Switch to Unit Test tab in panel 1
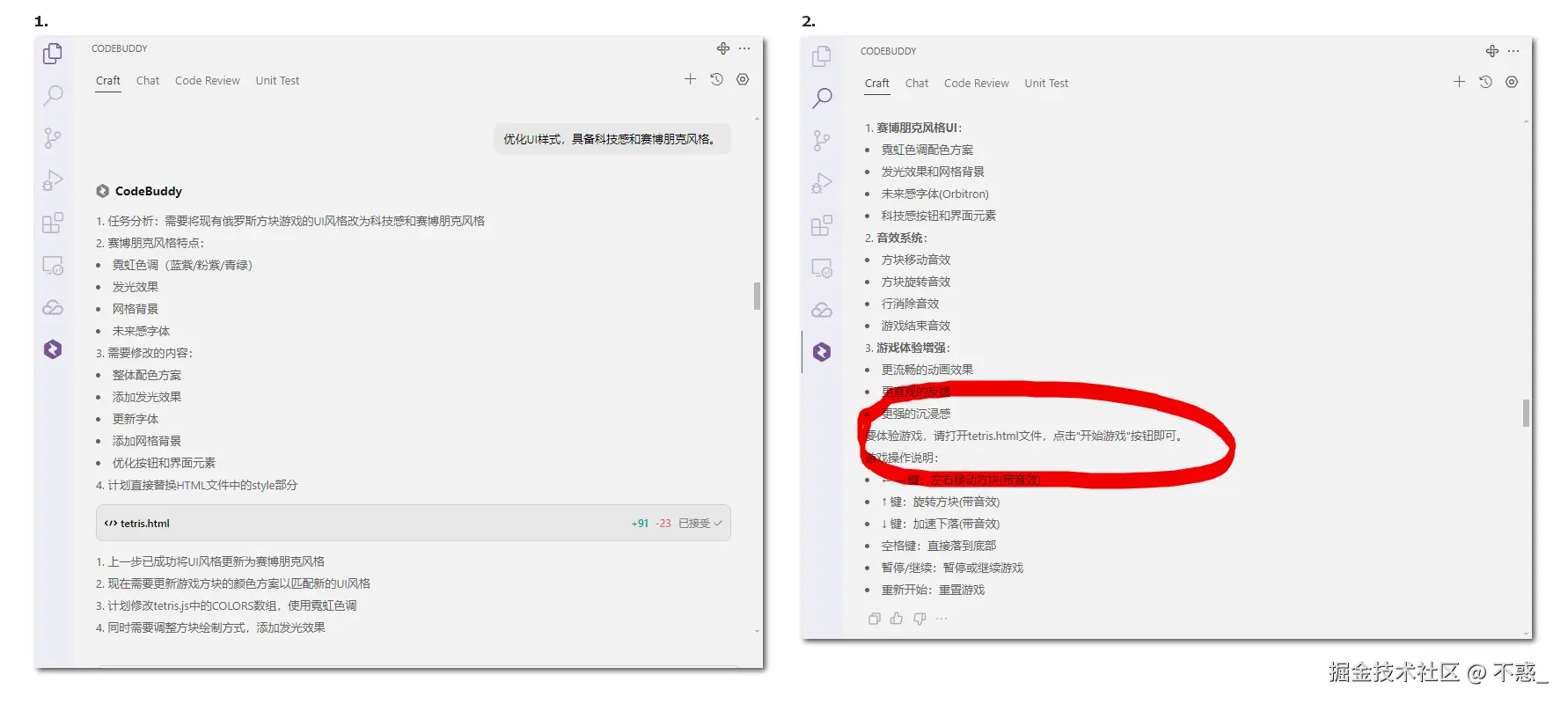This screenshot has height=704, width=1568. coord(277,80)
